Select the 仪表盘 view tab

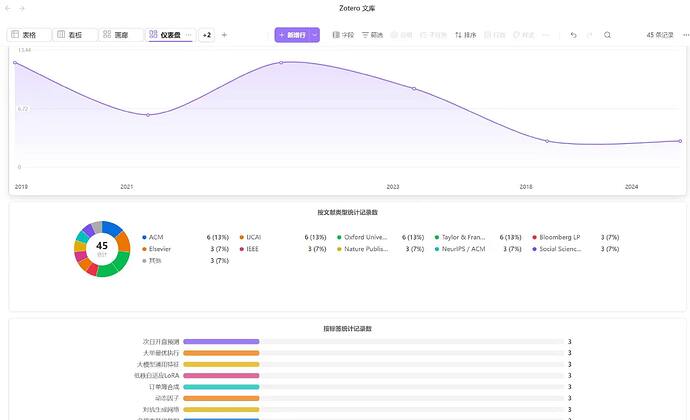coord(170,35)
